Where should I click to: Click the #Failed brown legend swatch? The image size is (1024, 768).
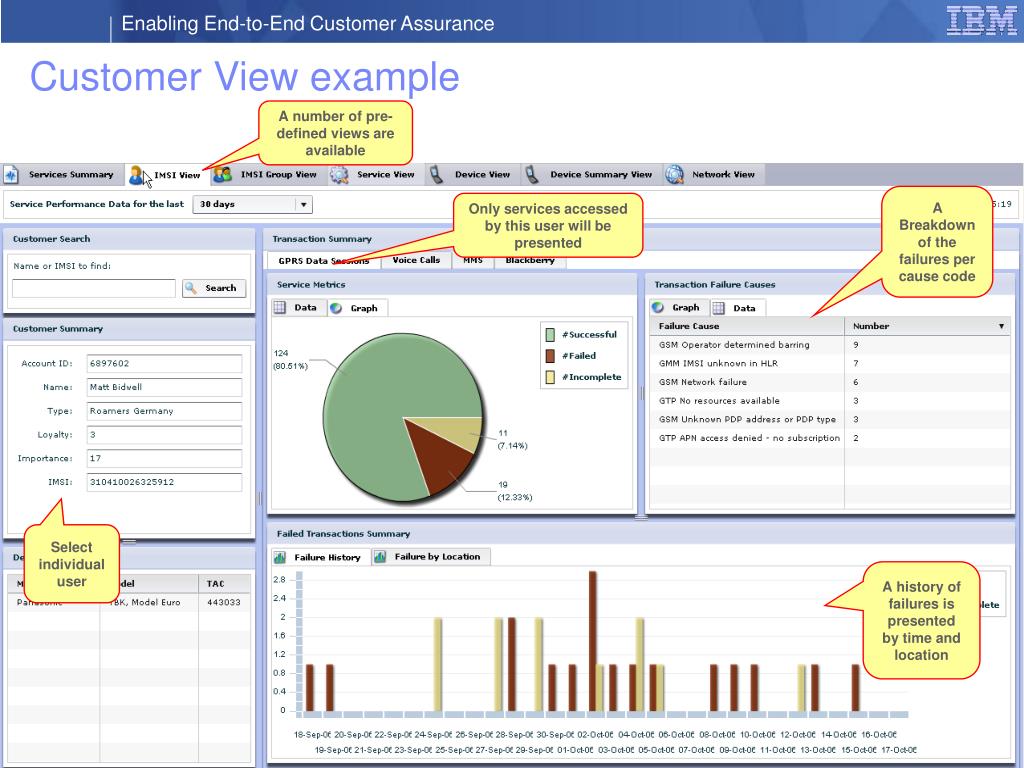click(550, 356)
